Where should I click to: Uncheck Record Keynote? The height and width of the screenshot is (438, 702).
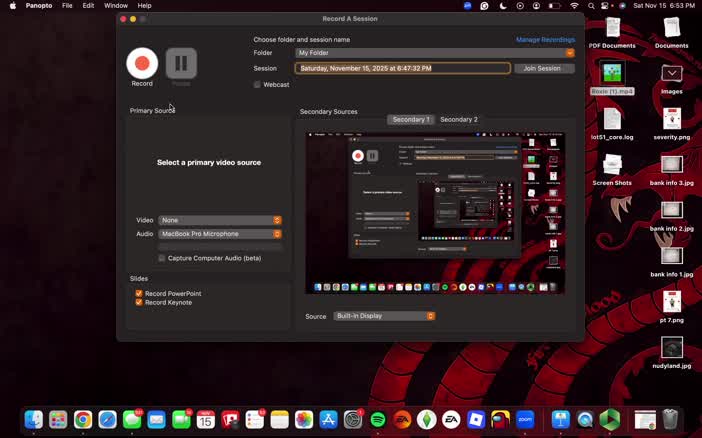pos(139,302)
